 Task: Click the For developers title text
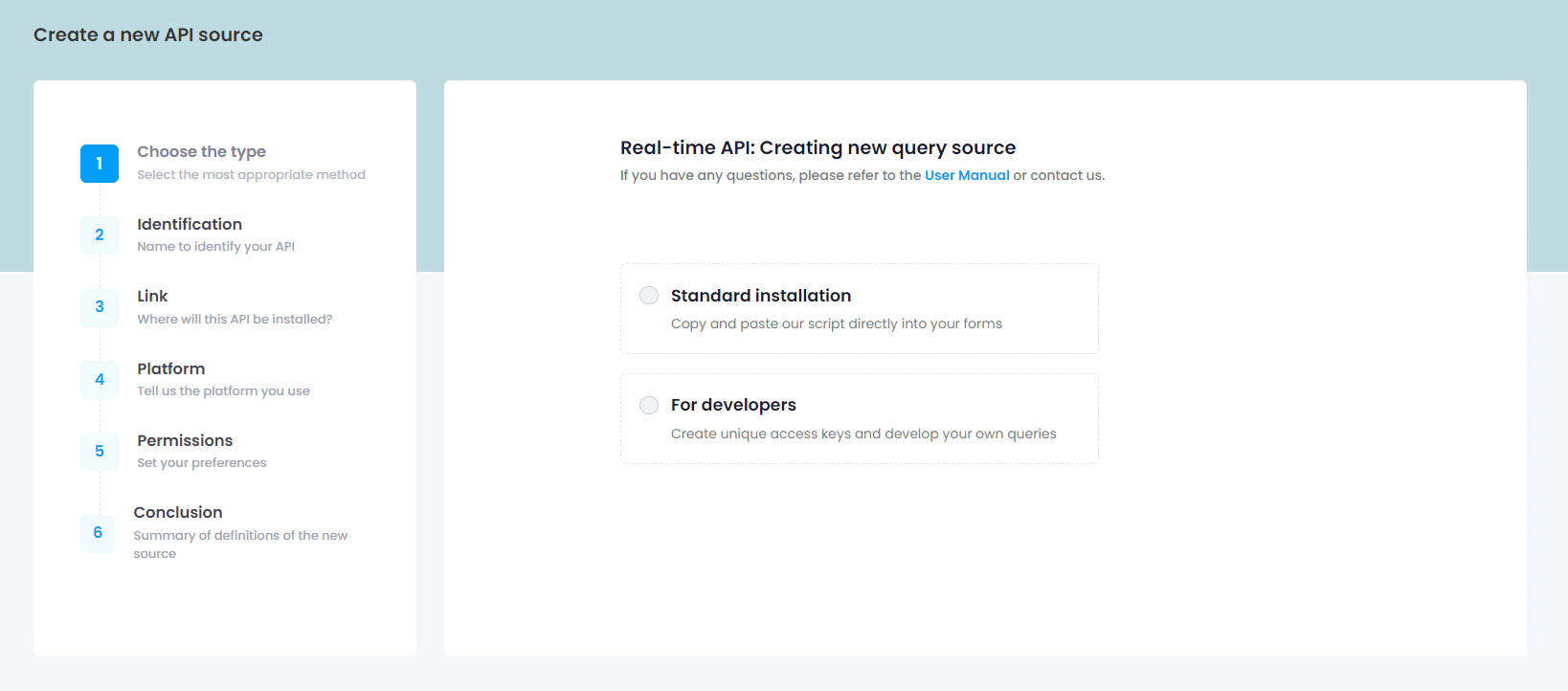coord(733,405)
